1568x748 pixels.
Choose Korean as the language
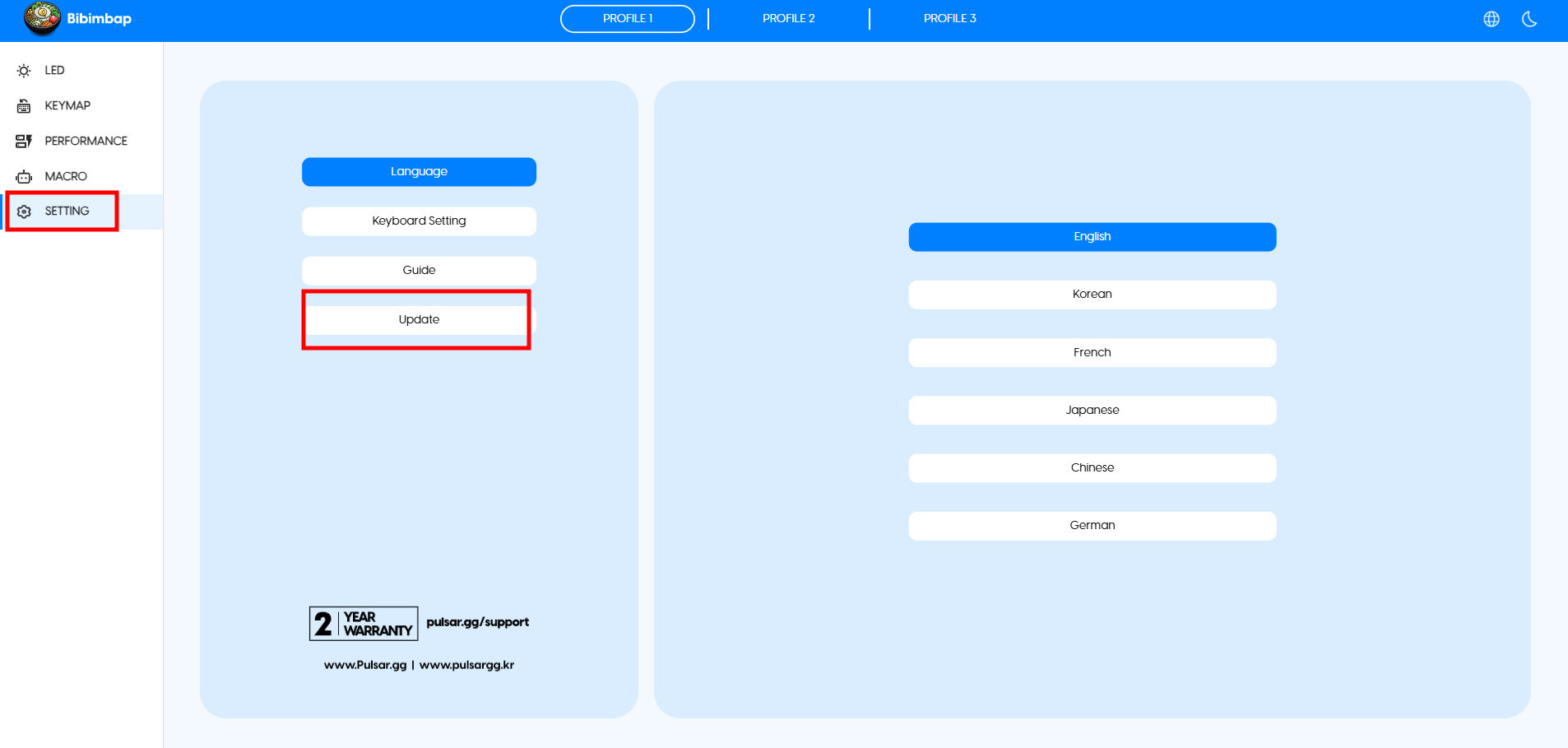click(x=1092, y=295)
